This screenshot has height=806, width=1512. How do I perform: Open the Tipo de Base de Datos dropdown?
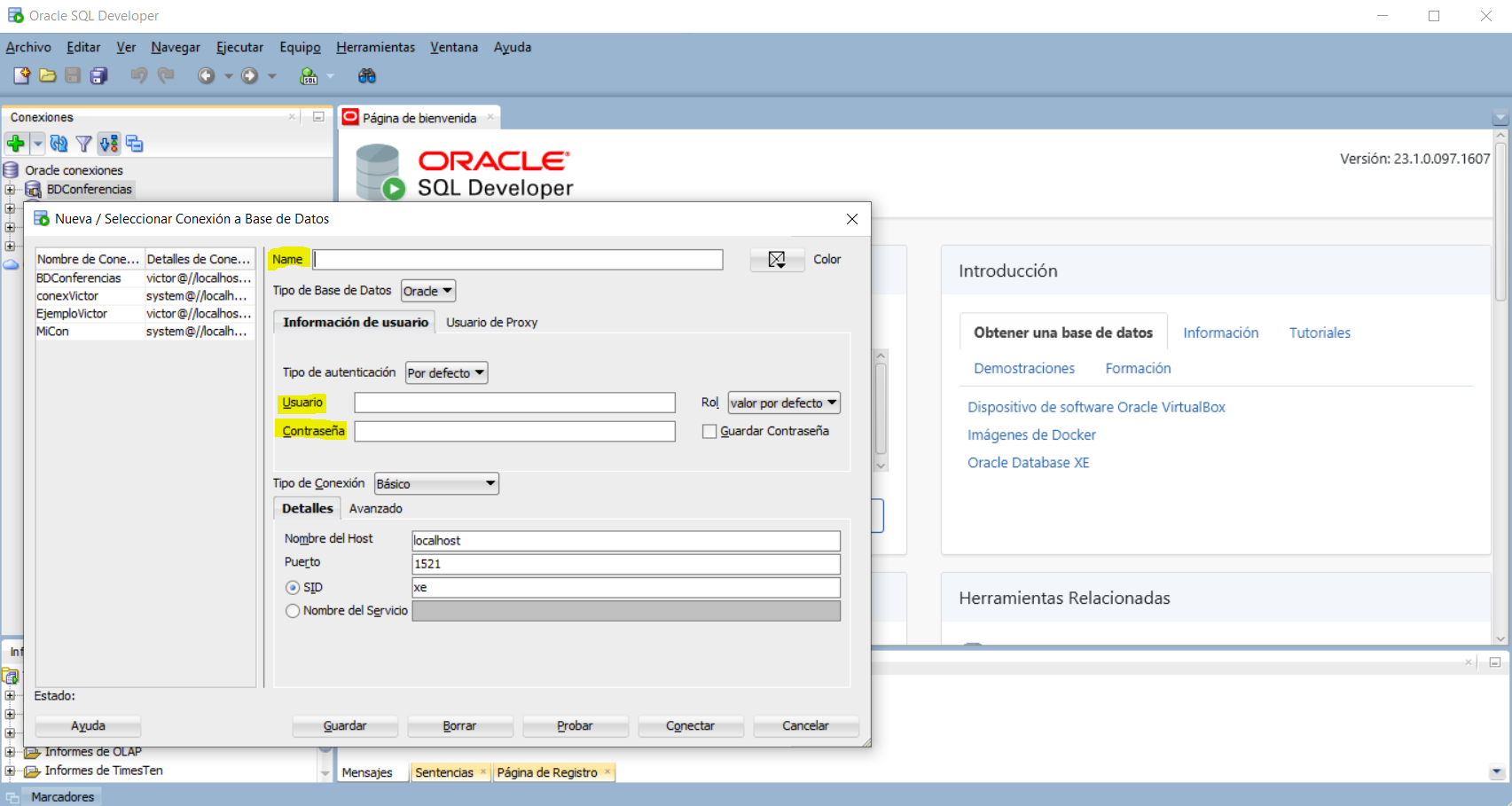[428, 291]
